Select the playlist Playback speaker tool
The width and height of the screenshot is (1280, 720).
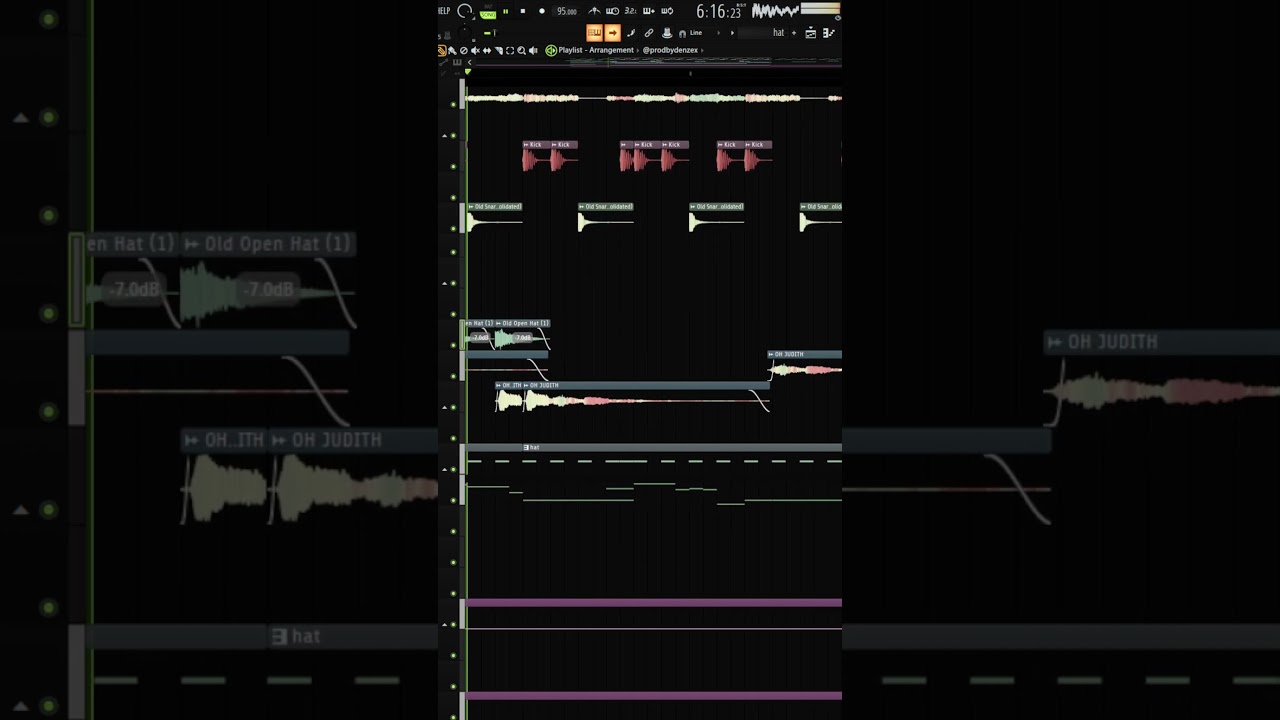coord(533,50)
